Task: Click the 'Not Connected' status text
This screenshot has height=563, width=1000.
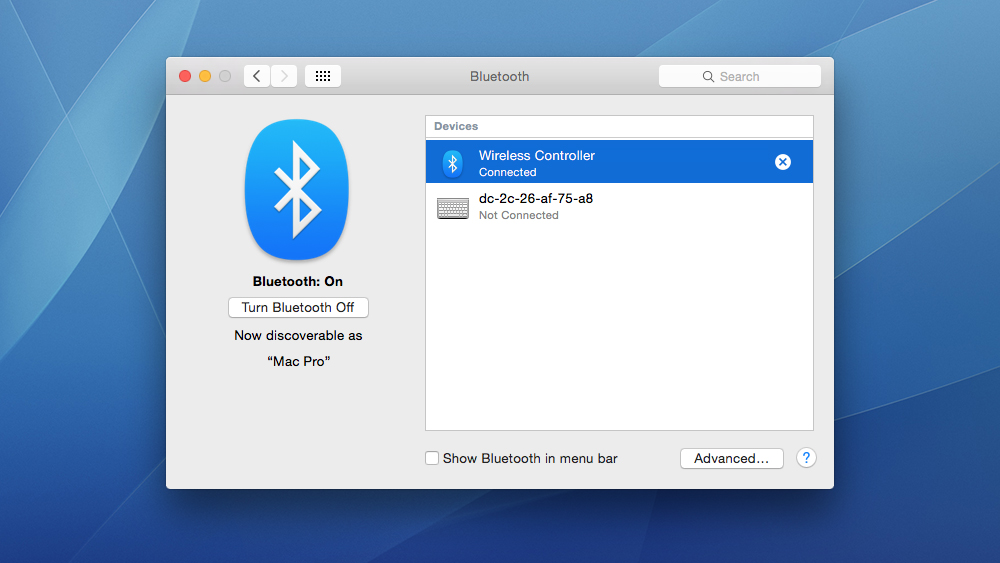Action: tap(518, 216)
